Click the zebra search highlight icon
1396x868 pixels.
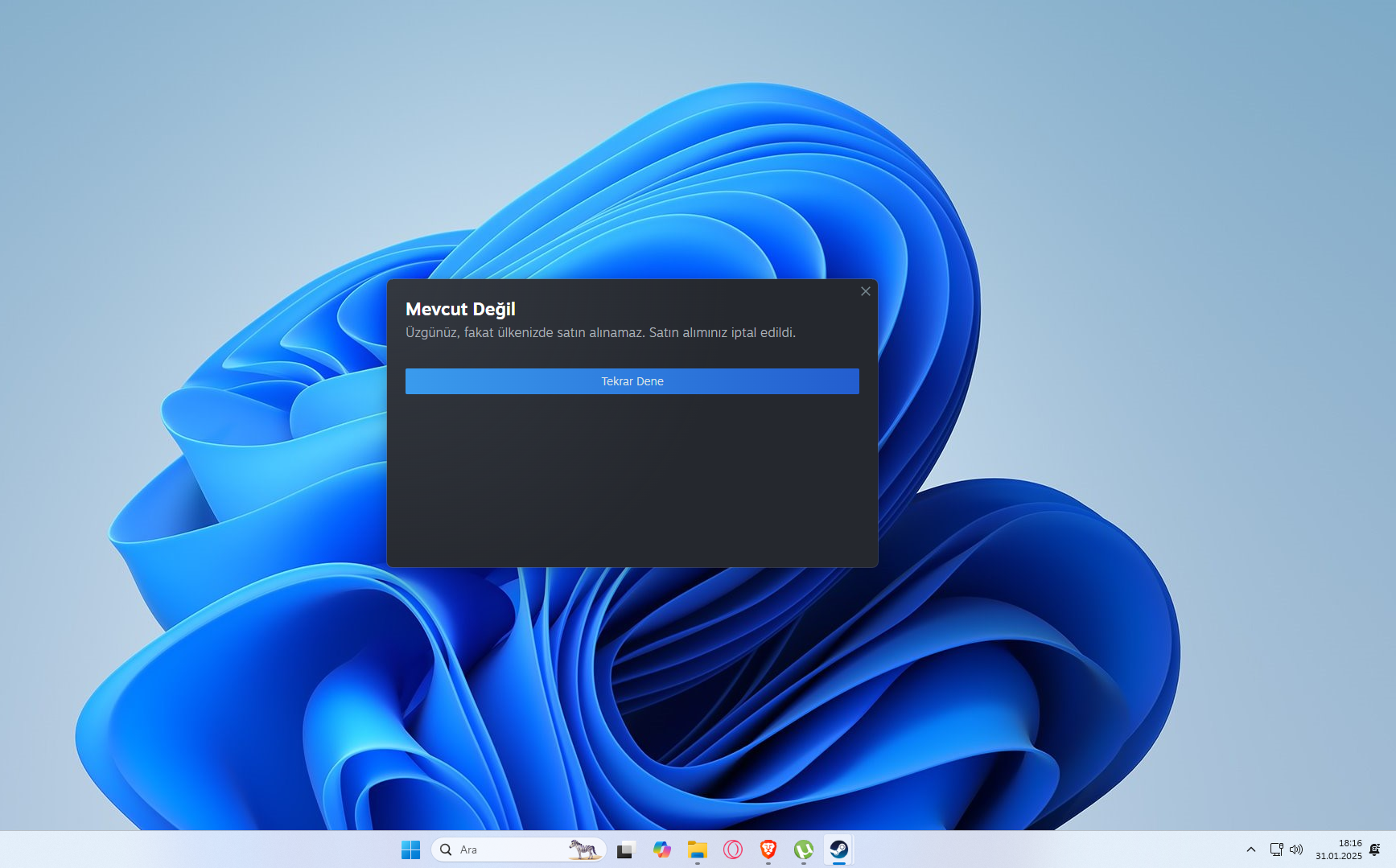(x=584, y=849)
